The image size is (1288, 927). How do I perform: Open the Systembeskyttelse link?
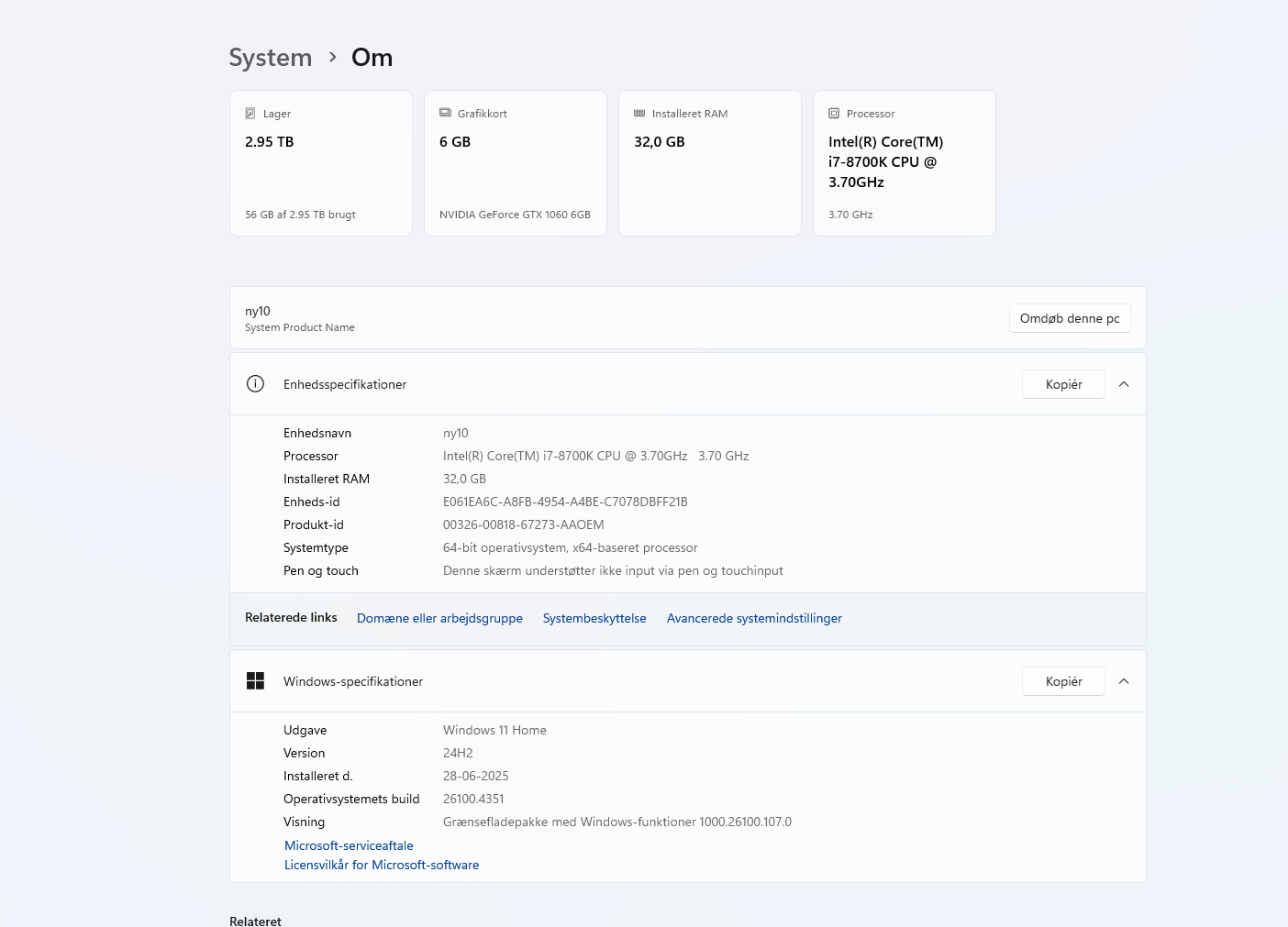tap(594, 619)
